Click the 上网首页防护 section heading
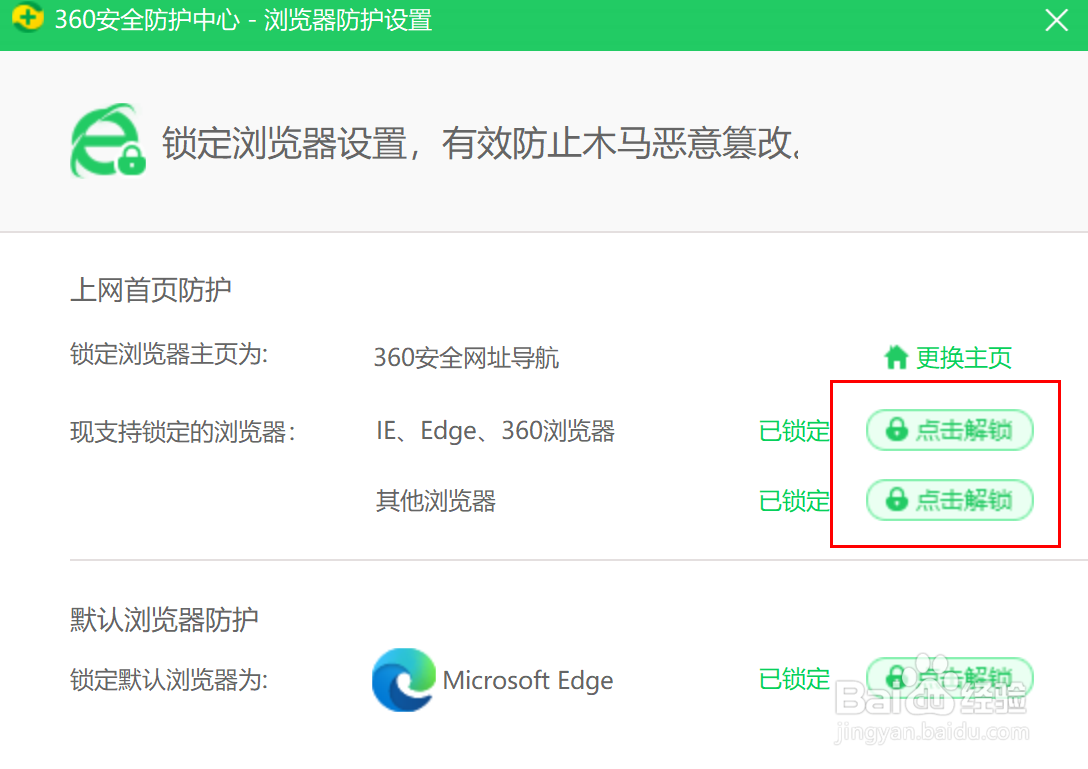The height and width of the screenshot is (769, 1088). (151, 289)
